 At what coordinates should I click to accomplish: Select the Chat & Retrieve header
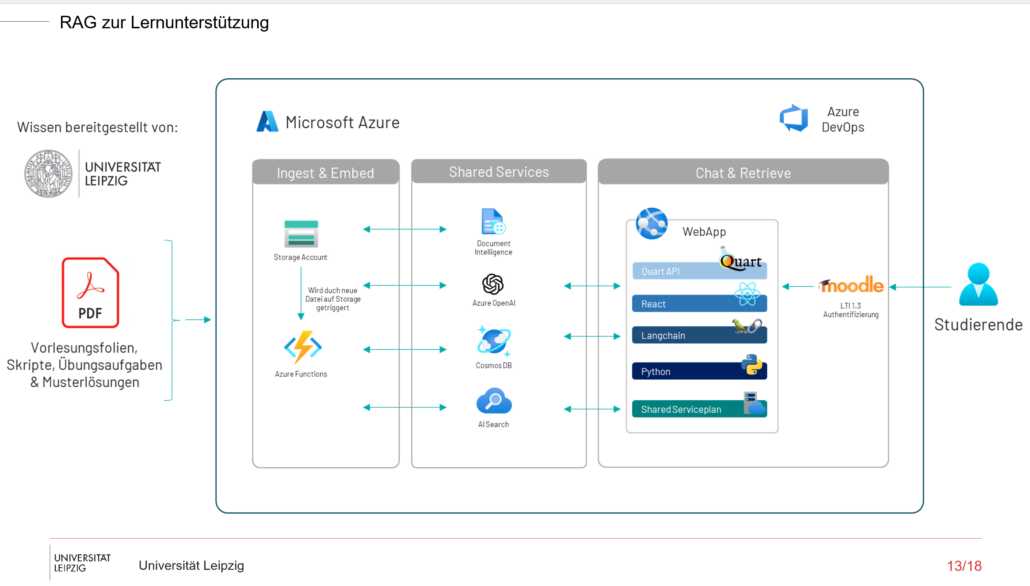pyautogui.click(x=743, y=172)
